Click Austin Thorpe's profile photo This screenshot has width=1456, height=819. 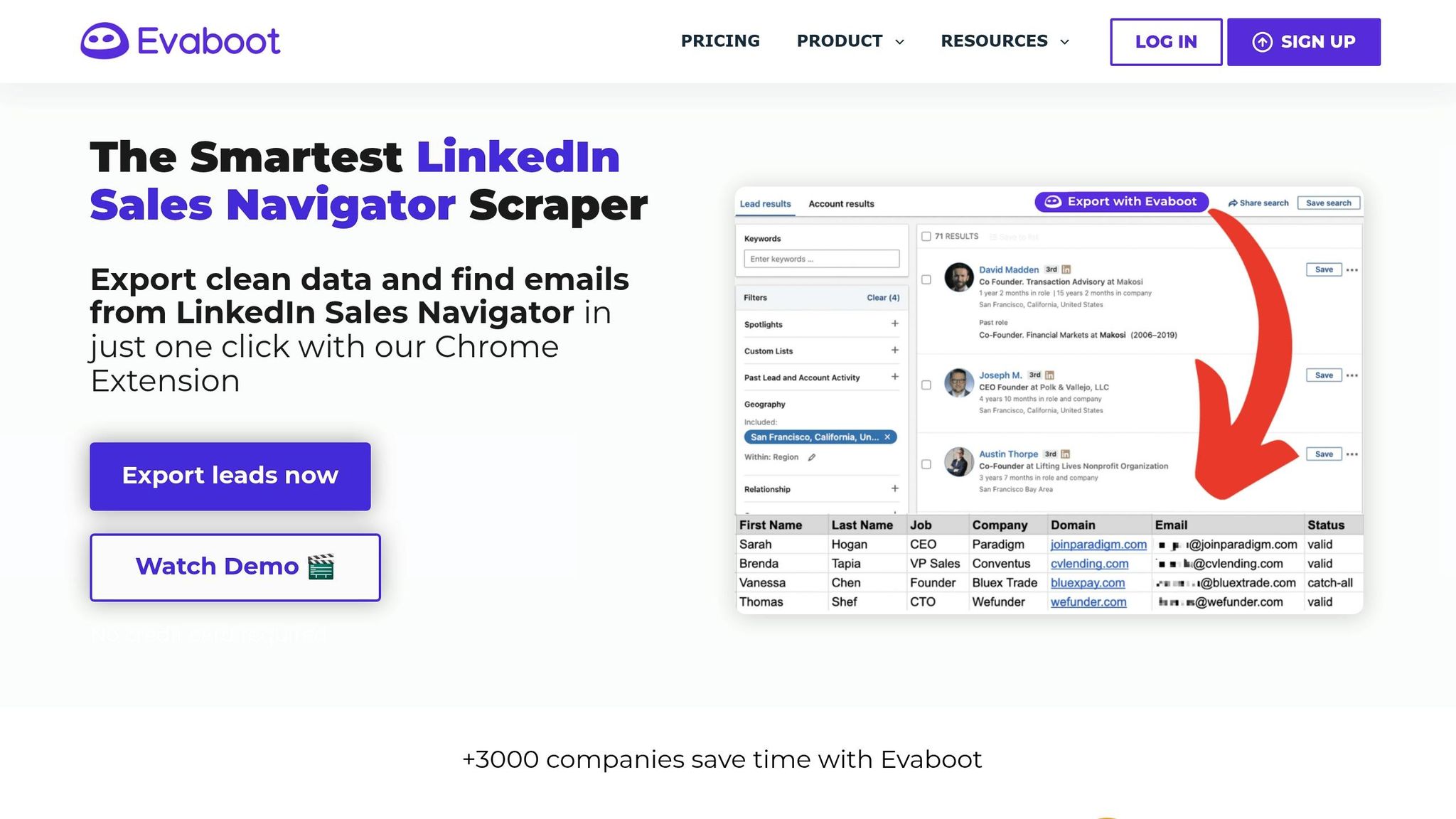[958, 462]
